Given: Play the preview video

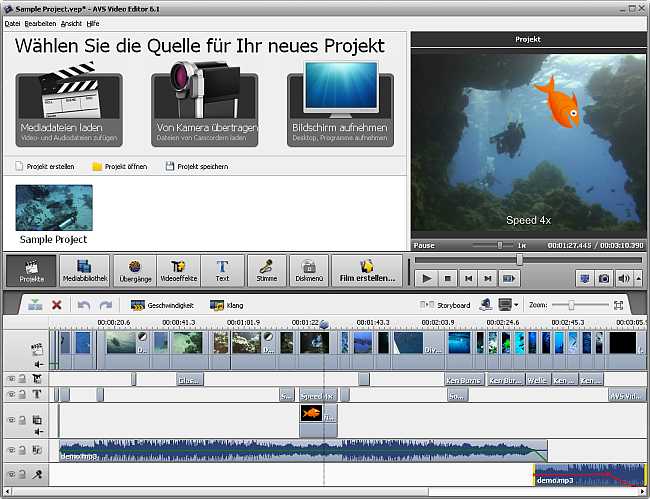Looking at the screenshot, I should 427,279.
